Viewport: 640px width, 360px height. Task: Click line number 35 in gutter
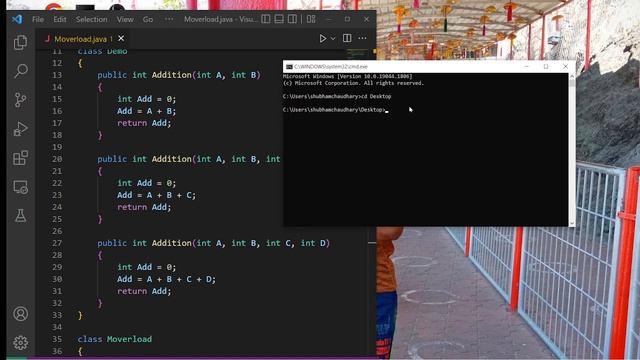coord(57,339)
